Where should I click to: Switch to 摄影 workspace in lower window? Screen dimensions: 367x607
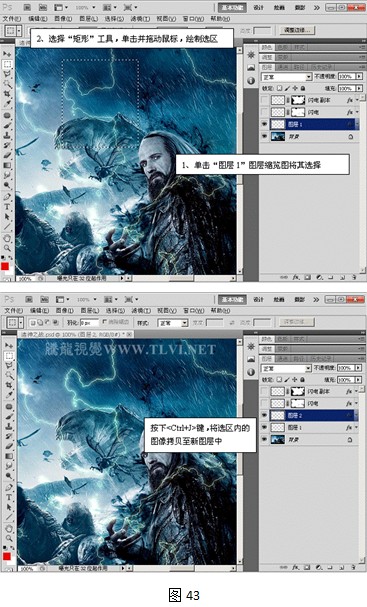[x=299, y=299]
